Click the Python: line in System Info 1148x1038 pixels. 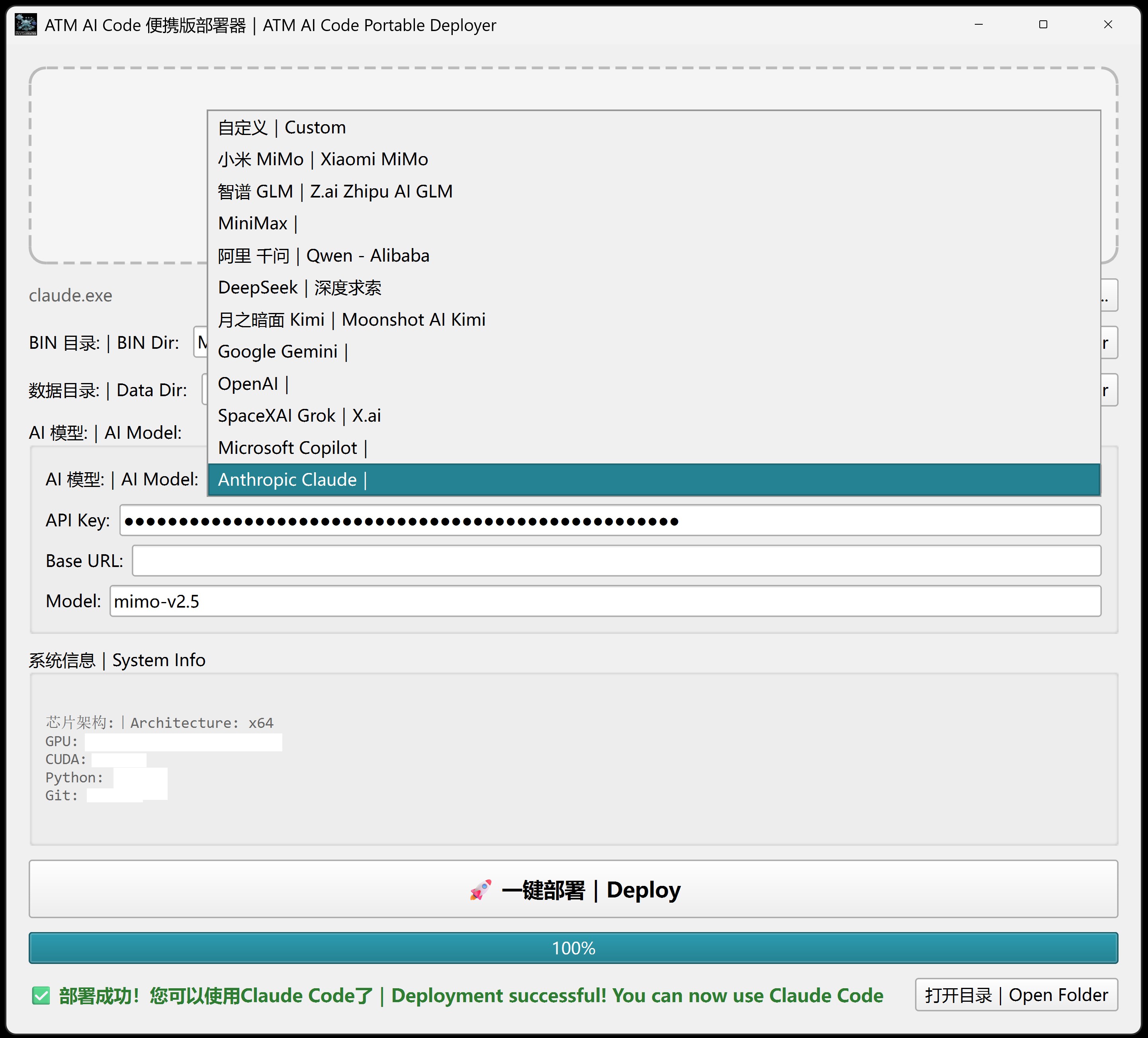(106, 778)
